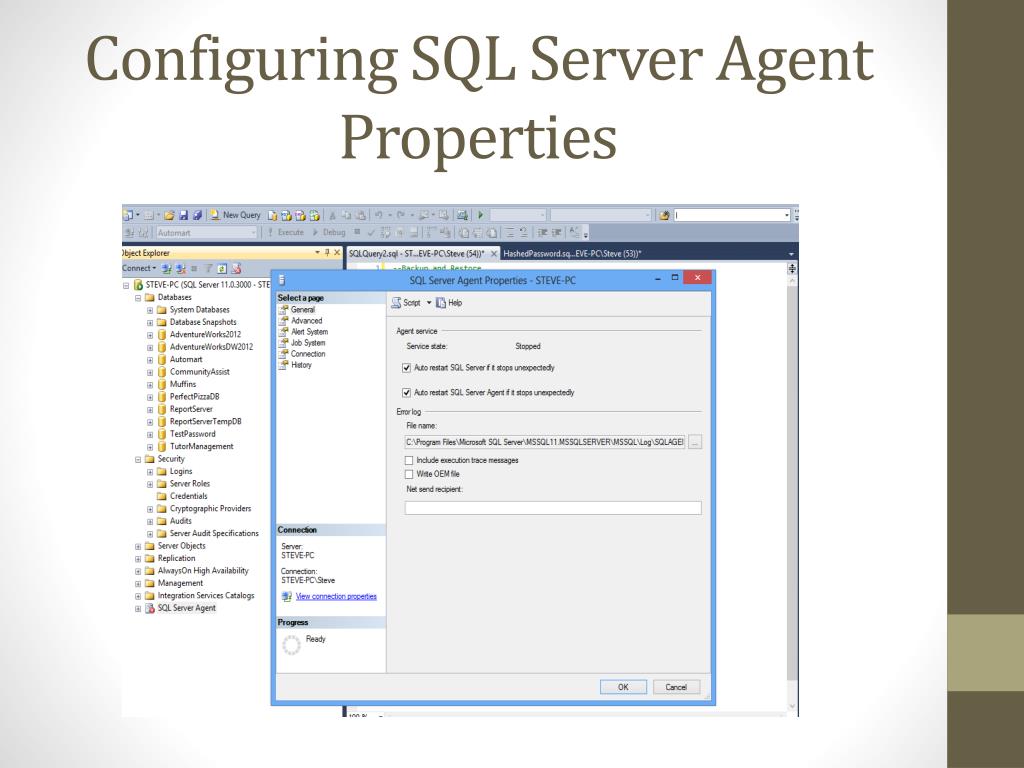Click the error log File name field
Viewport: 1024px width, 768px height.
click(545, 442)
